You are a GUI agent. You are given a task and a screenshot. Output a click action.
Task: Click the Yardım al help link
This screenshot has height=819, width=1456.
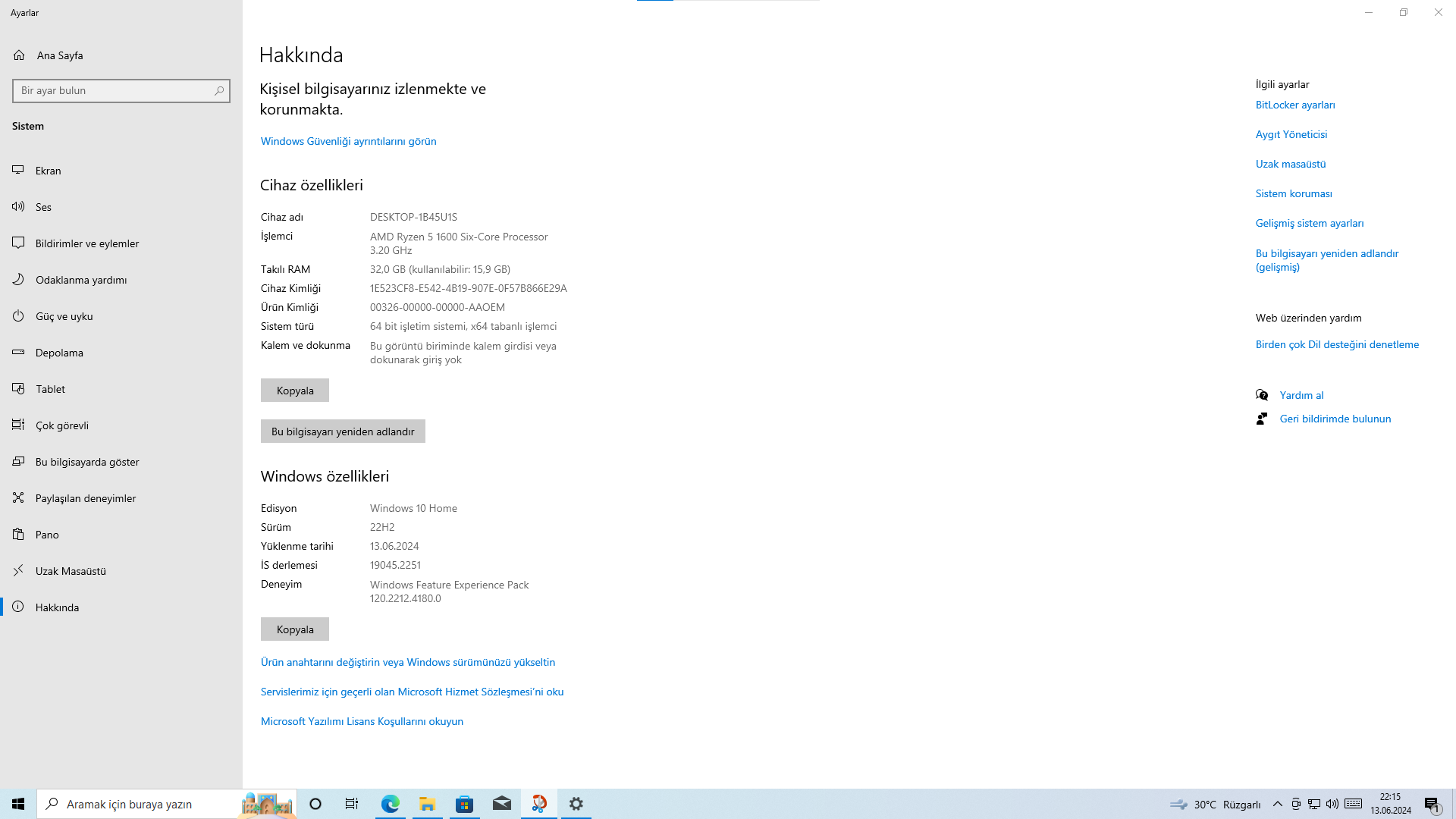(x=1301, y=395)
